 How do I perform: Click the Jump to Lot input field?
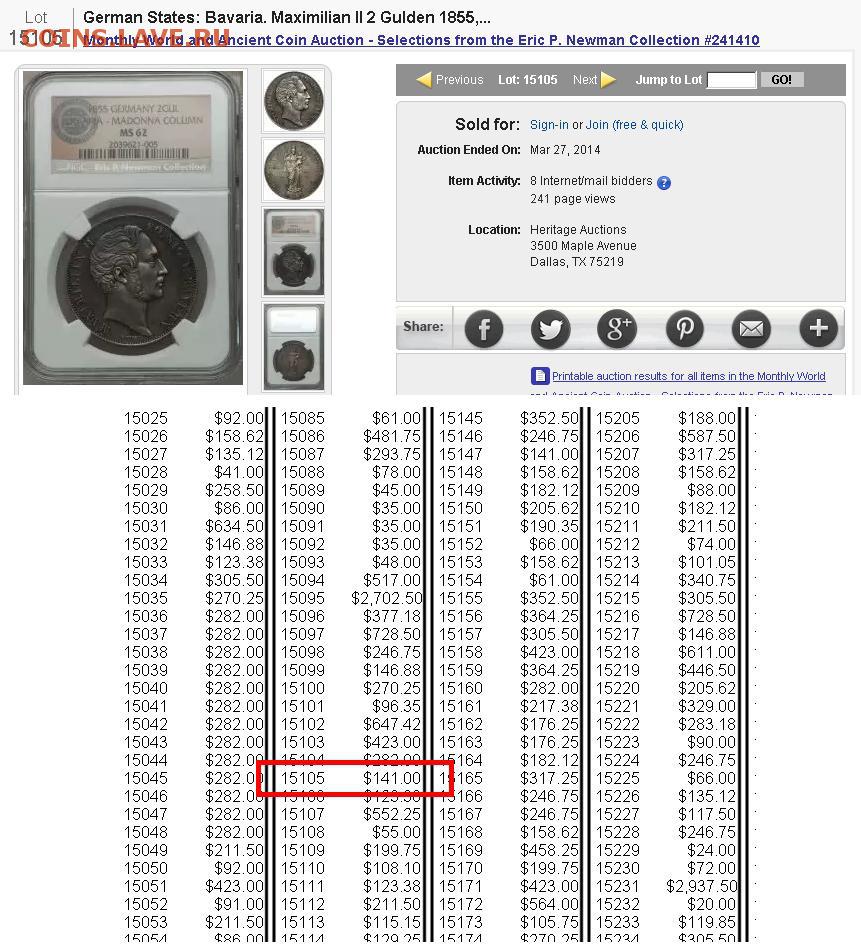click(731, 80)
